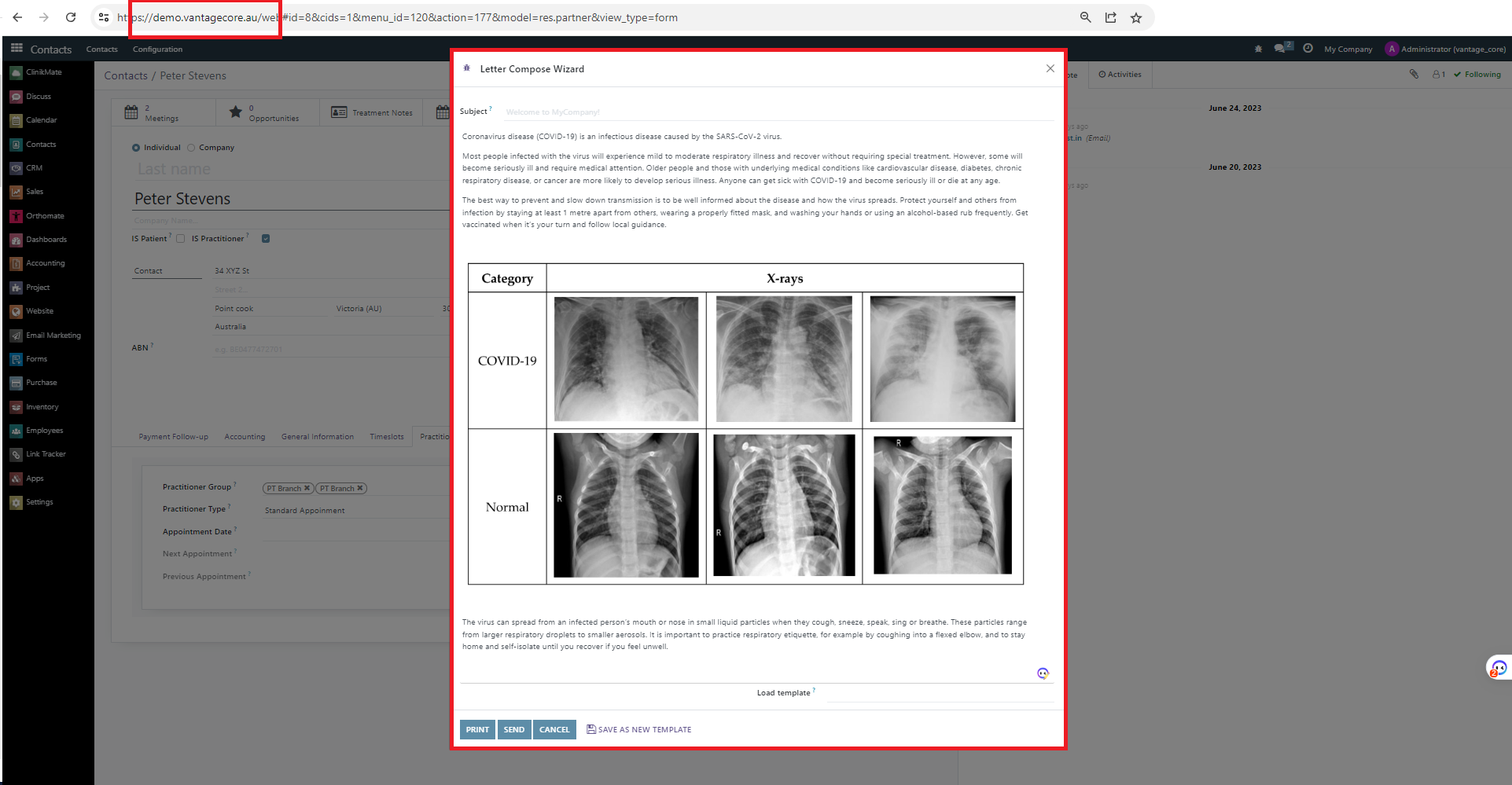Open the Load template dropdown
The height and width of the screenshot is (785, 1512).
[x=939, y=693]
